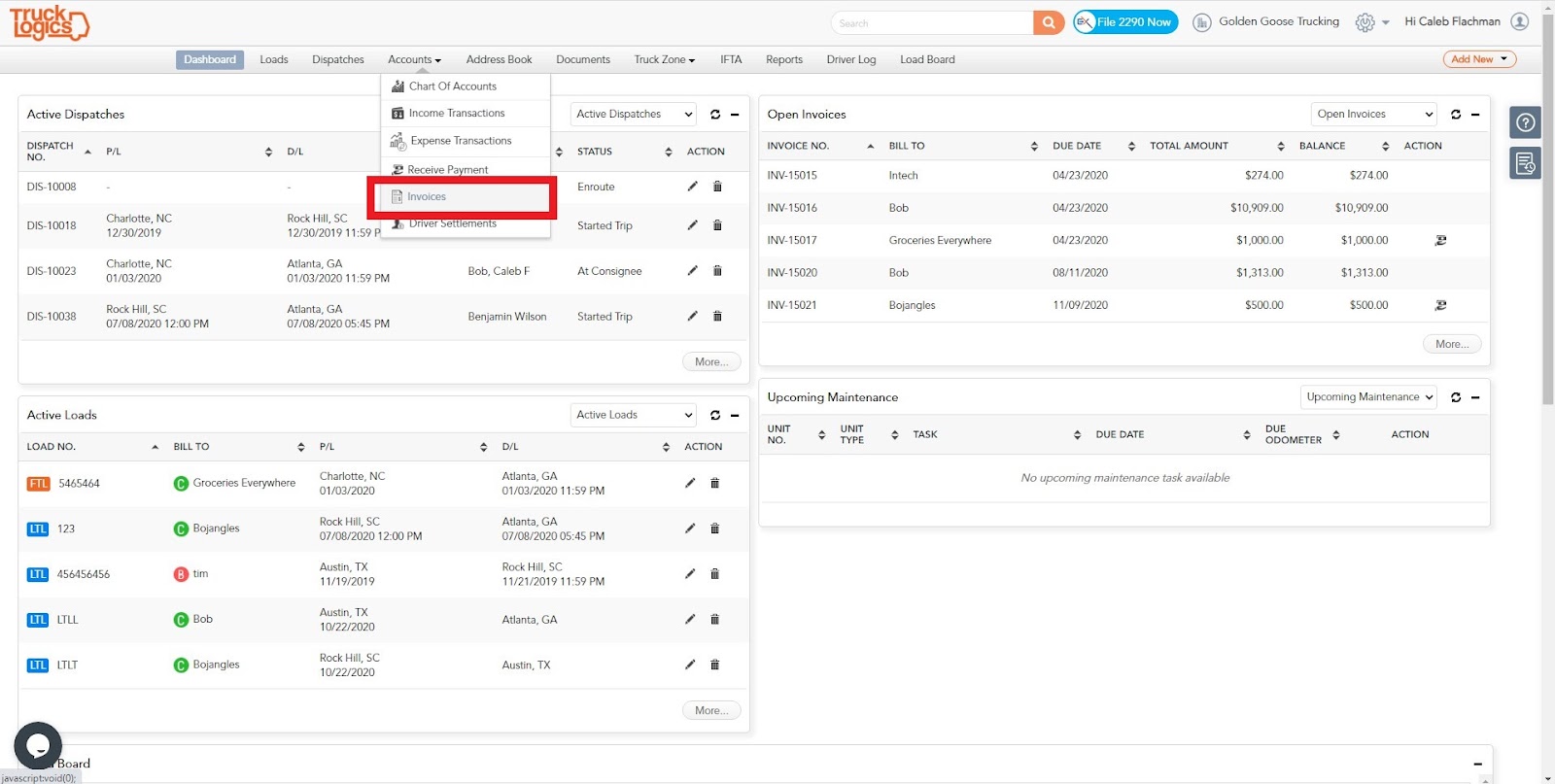Sort loads by Load No. column
Viewport: 1555px width, 784px height.
point(92,447)
